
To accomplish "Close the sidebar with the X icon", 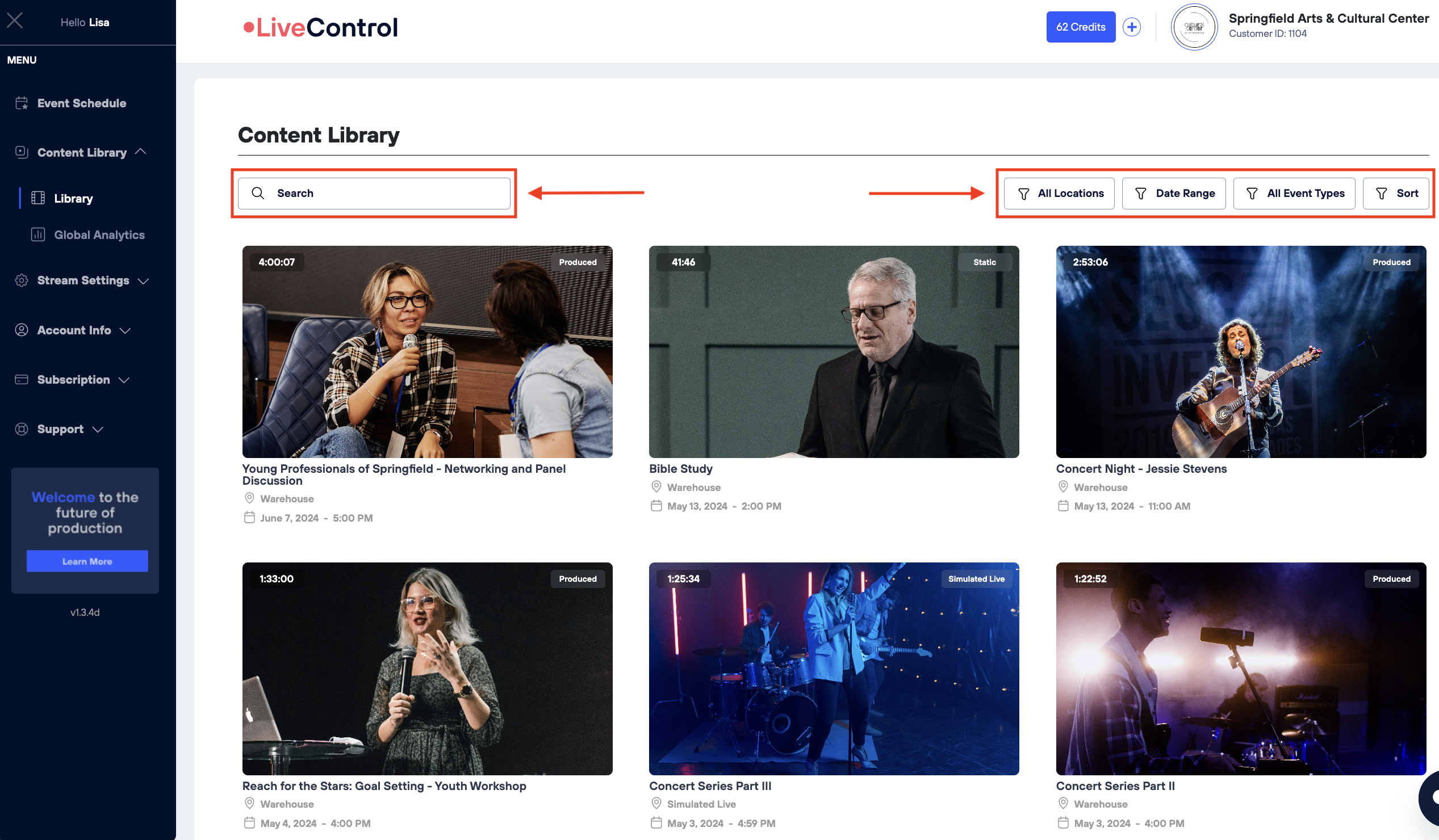I will 15,20.
